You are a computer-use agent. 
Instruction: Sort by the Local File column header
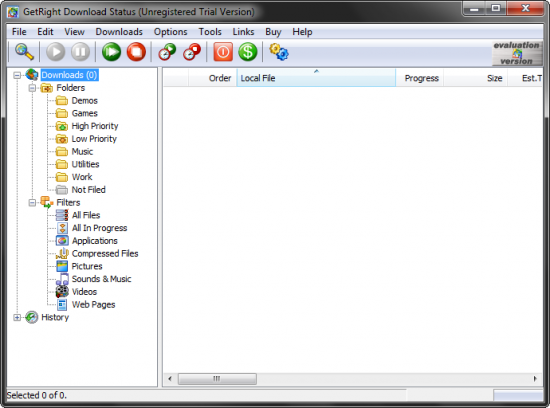pos(316,78)
